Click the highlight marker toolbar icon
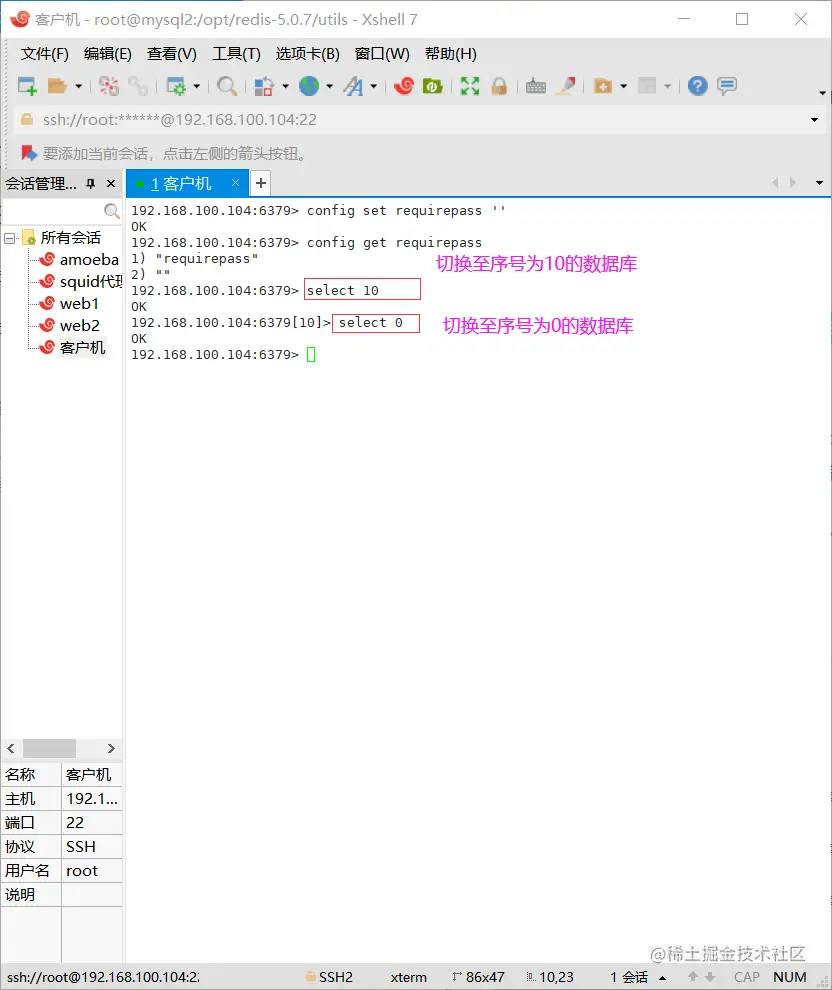 566,86
